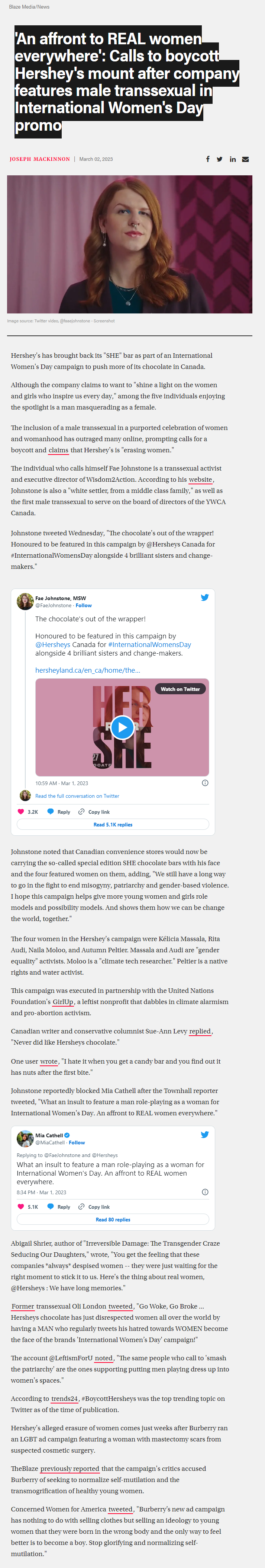265x1568 pixels.
Task: Open the Blaze Media/News breadcrumb
Action: click(29, 7)
